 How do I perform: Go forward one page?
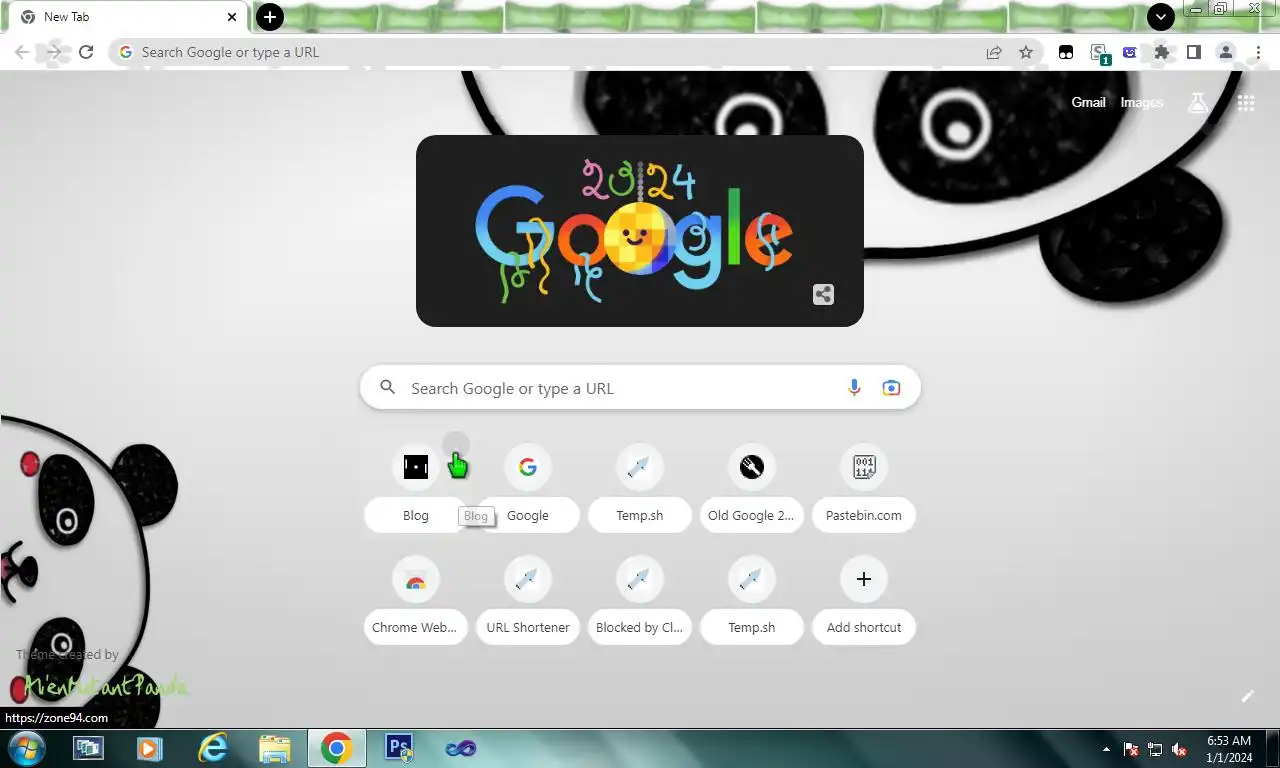click(54, 52)
